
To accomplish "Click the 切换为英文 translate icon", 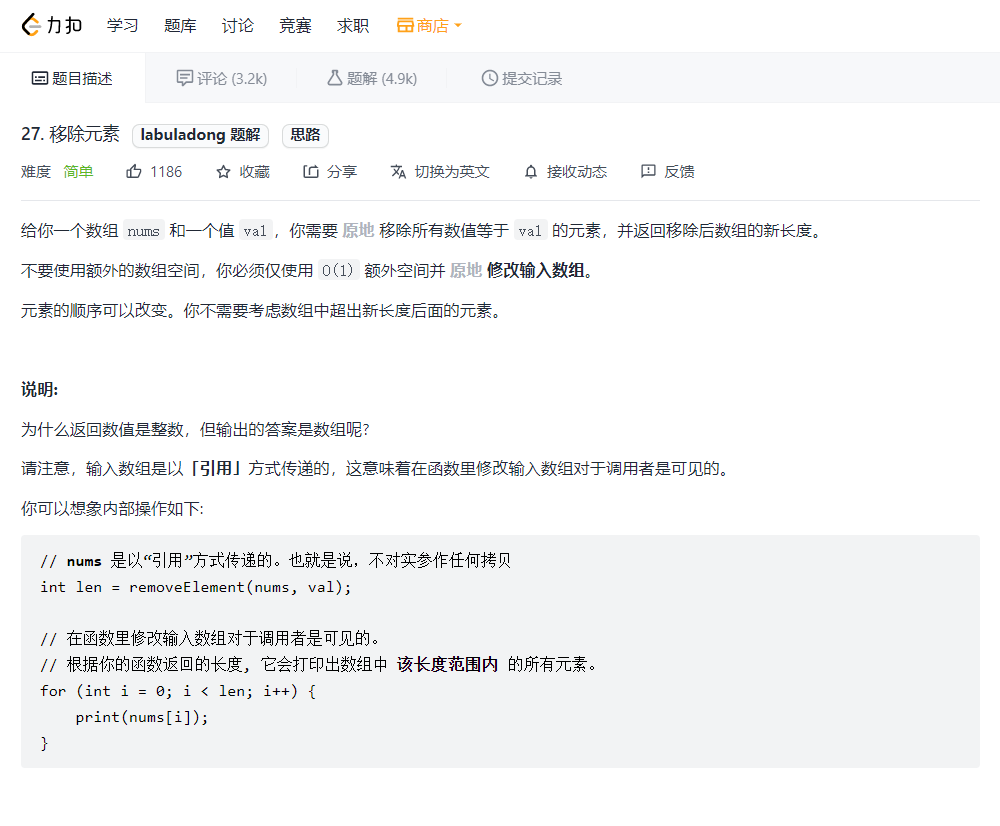I will coord(398,171).
